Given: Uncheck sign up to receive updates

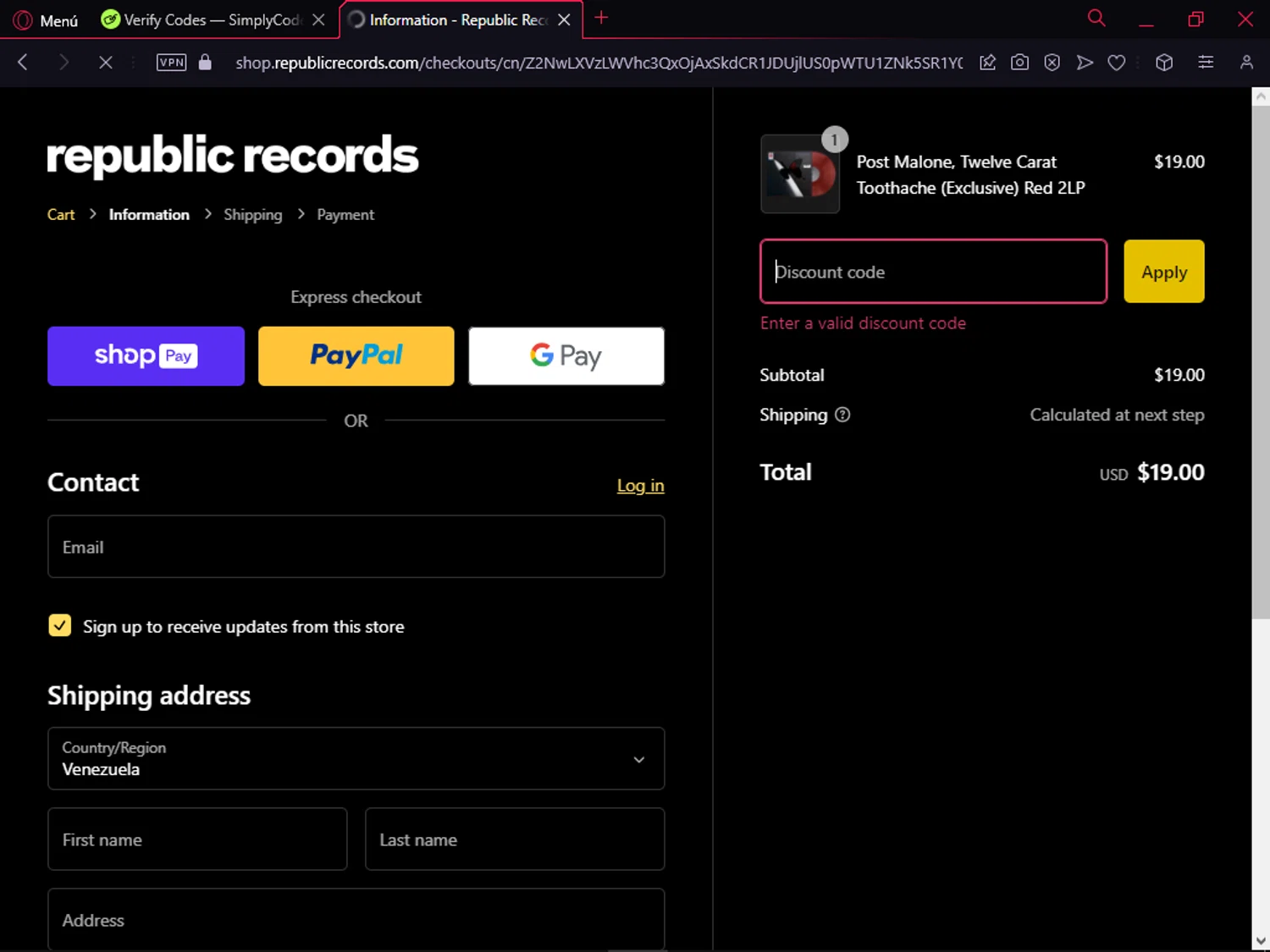Looking at the screenshot, I should coord(60,625).
